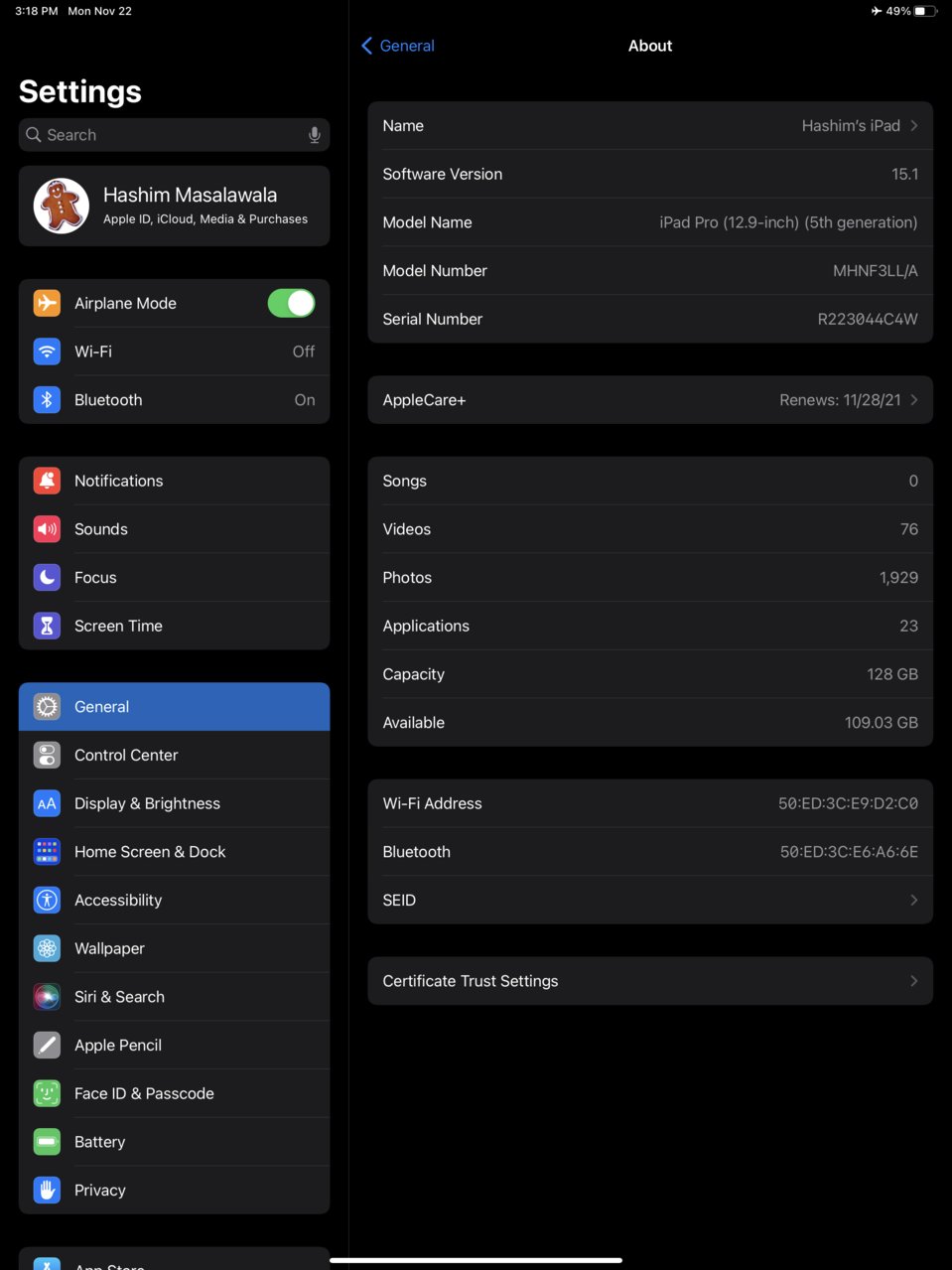
Task: Open Screen Time settings
Action: [174, 627]
